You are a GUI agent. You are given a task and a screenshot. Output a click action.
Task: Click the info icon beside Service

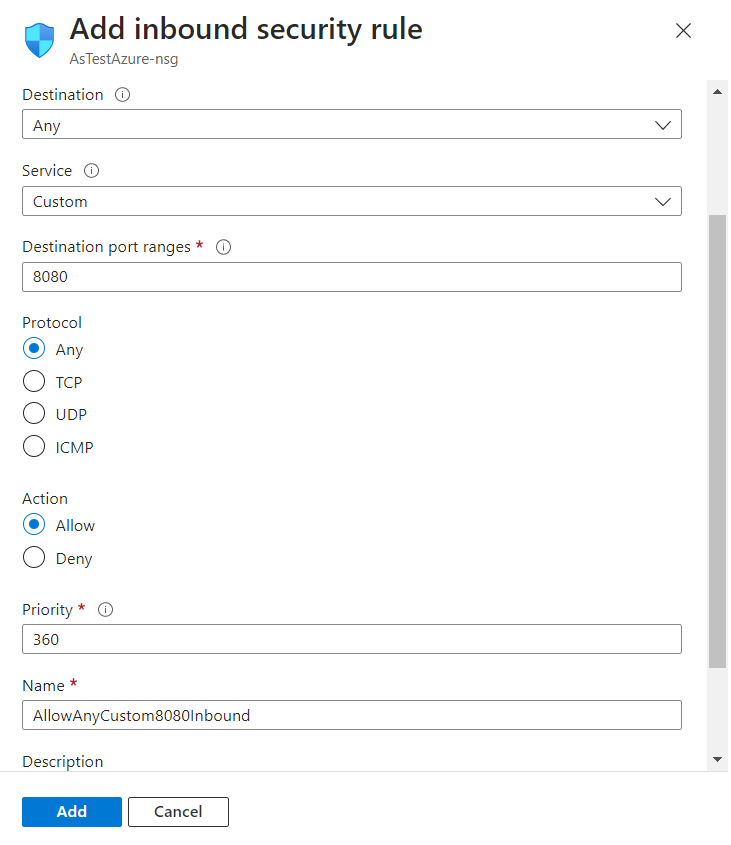tap(92, 171)
